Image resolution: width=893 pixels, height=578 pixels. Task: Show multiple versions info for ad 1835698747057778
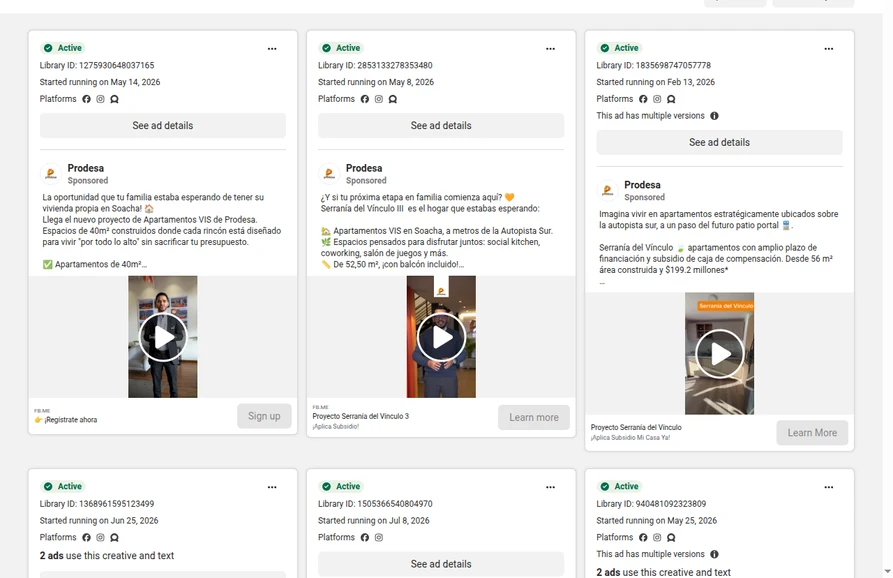click(x=714, y=116)
